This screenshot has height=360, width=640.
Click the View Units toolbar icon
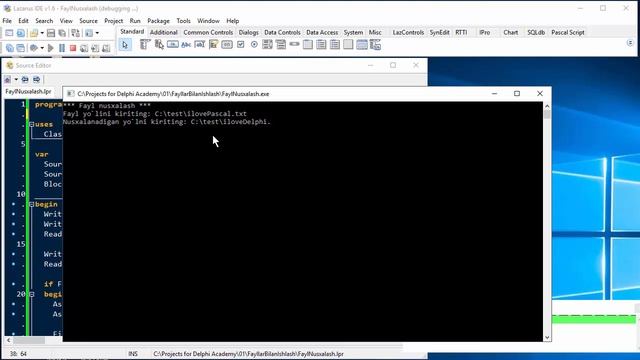pos(9,48)
